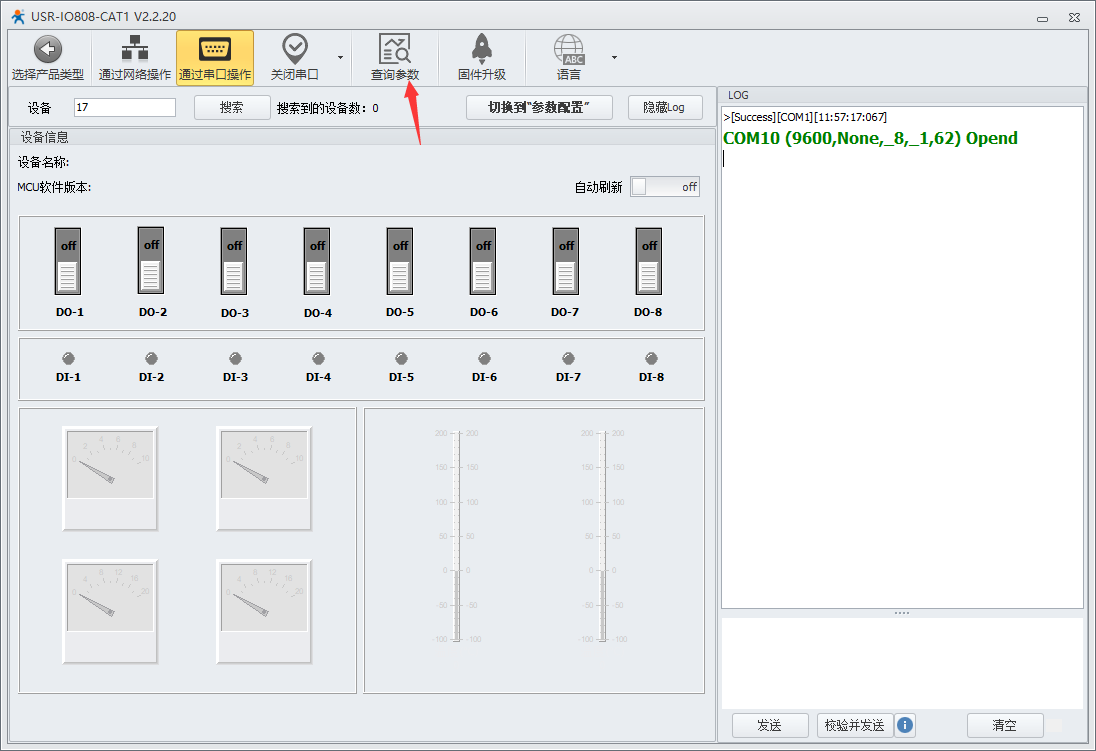The width and height of the screenshot is (1096, 751).
Task: Click the splitter handle below the log output
Action: tap(901, 612)
